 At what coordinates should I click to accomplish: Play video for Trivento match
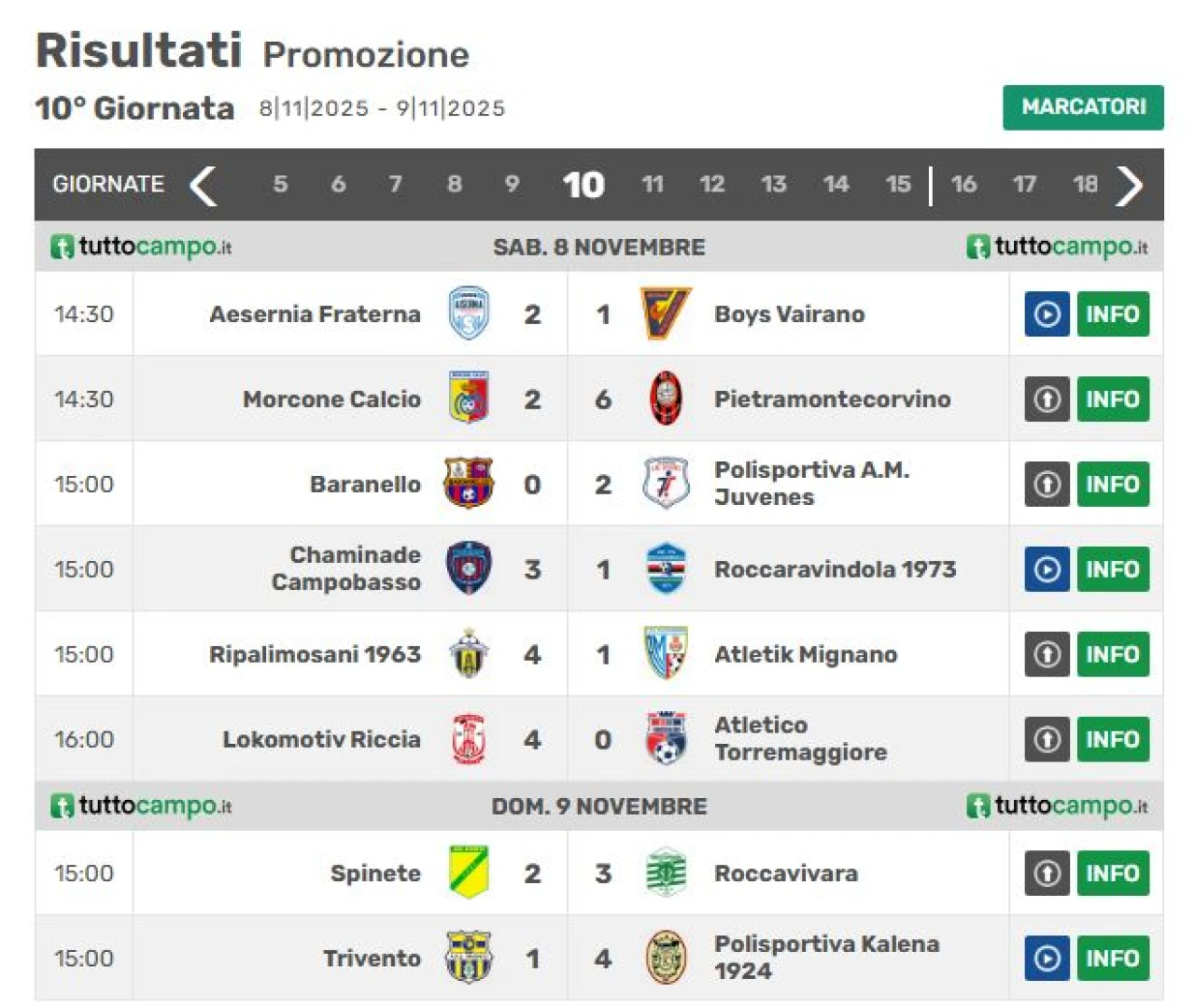1047,959
